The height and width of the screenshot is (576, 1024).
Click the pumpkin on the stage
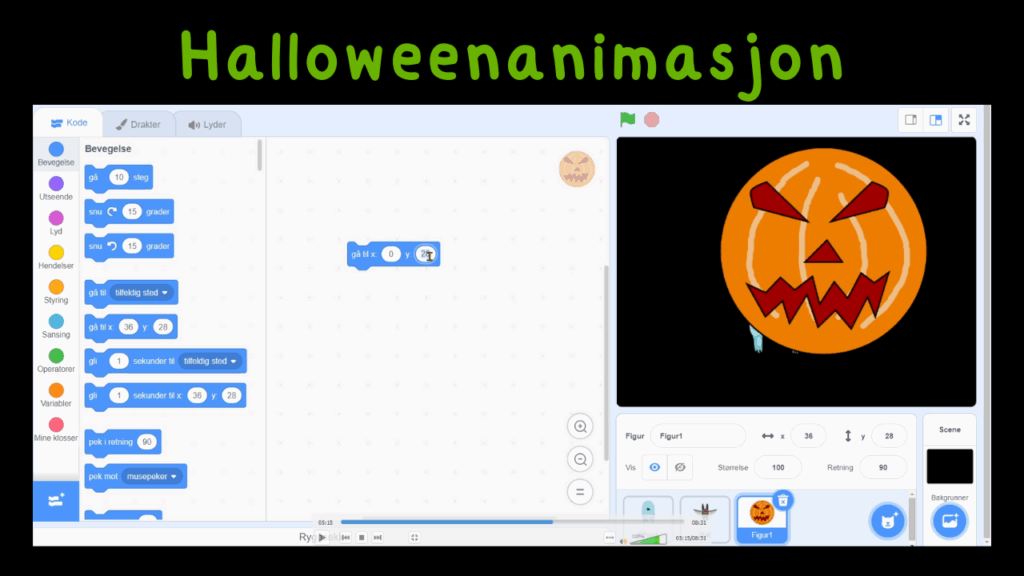point(823,251)
